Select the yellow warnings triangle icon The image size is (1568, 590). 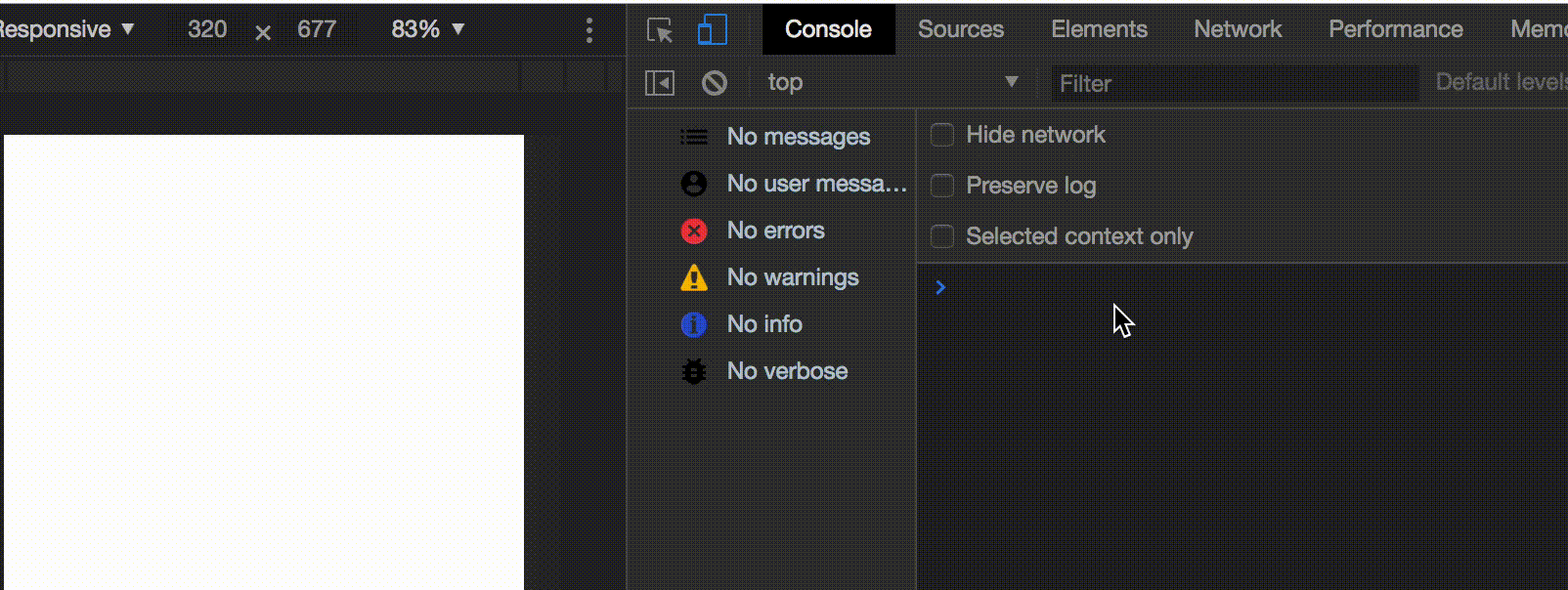694,277
